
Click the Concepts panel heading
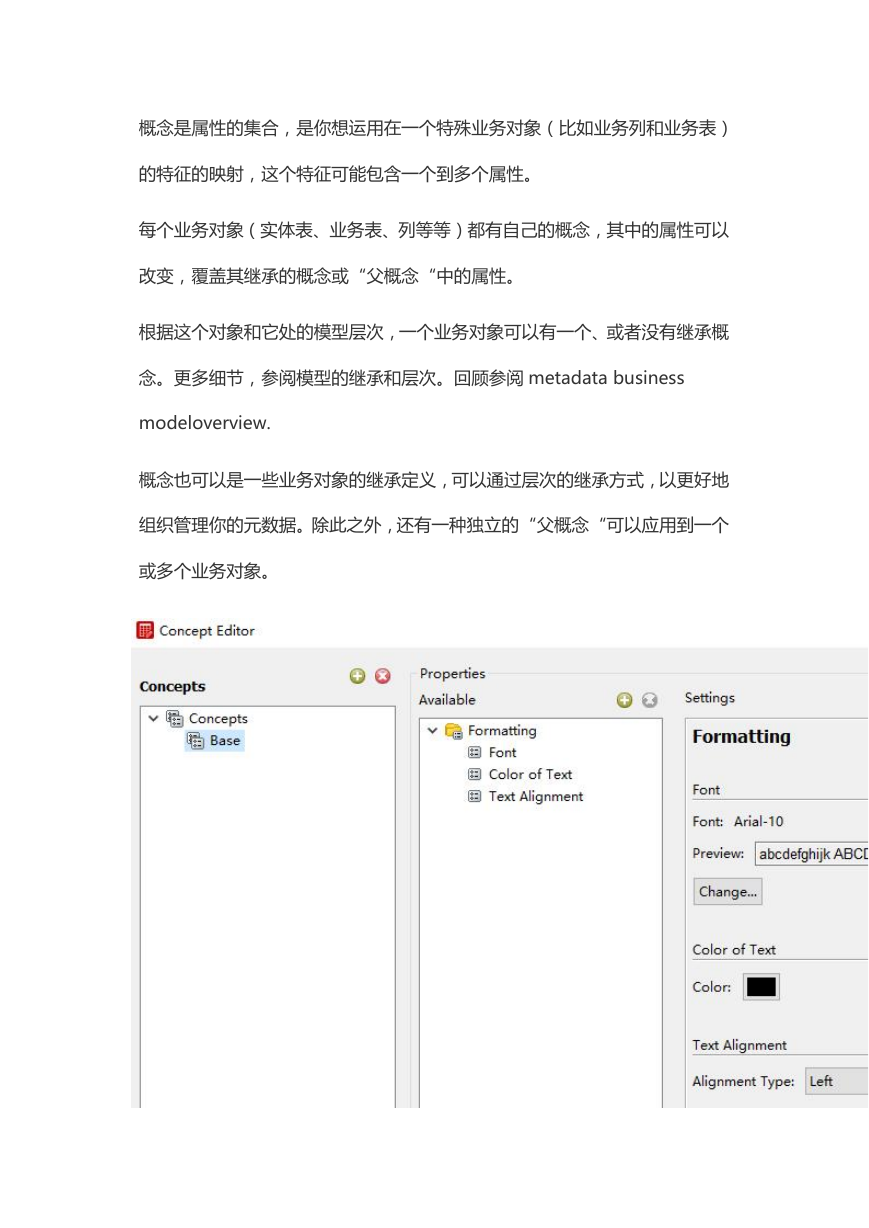point(172,686)
